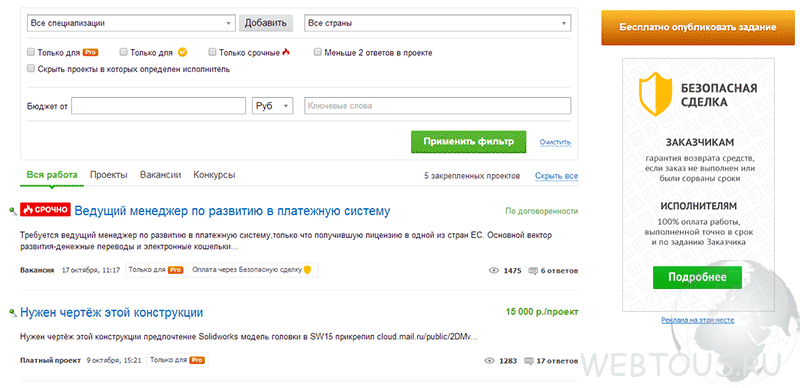Click the 'Ключевые слова' input field
Viewport: 800px width, 388px height.
438,106
